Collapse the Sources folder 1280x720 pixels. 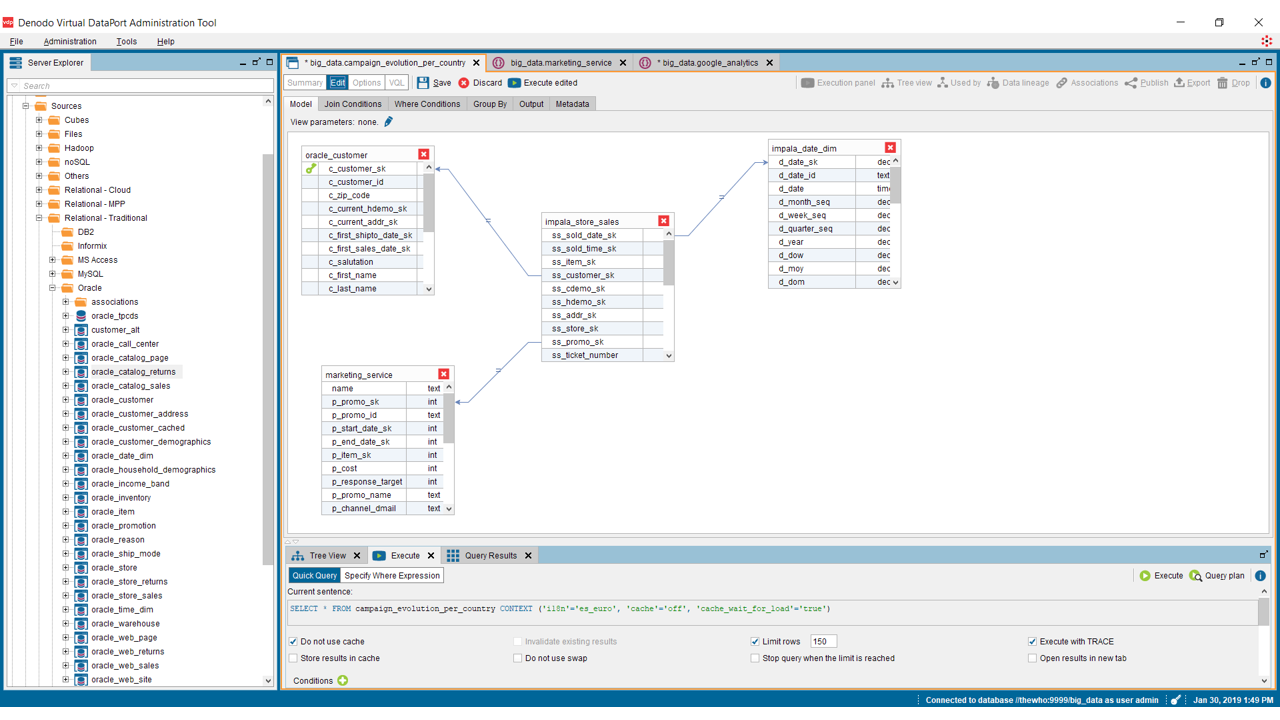coord(26,106)
